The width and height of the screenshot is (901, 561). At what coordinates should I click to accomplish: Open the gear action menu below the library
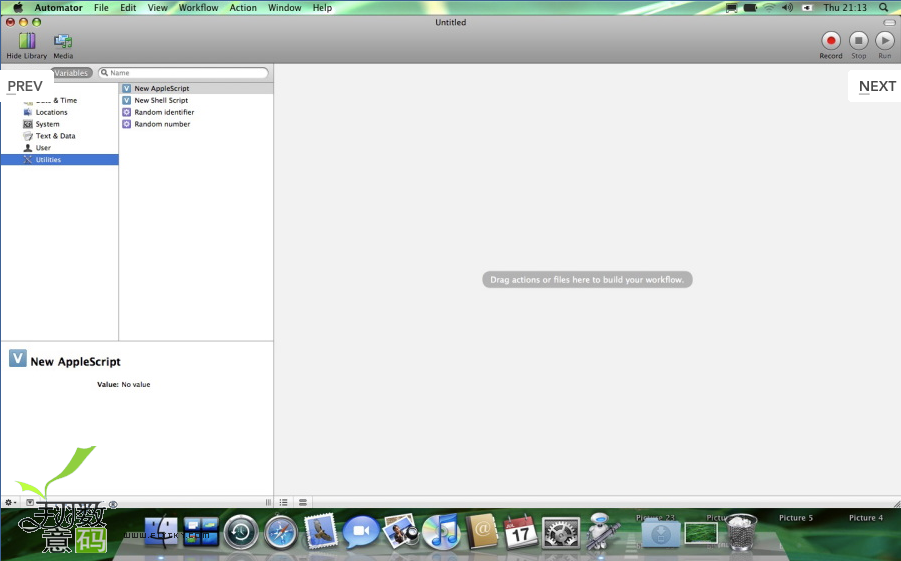point(10,502)
